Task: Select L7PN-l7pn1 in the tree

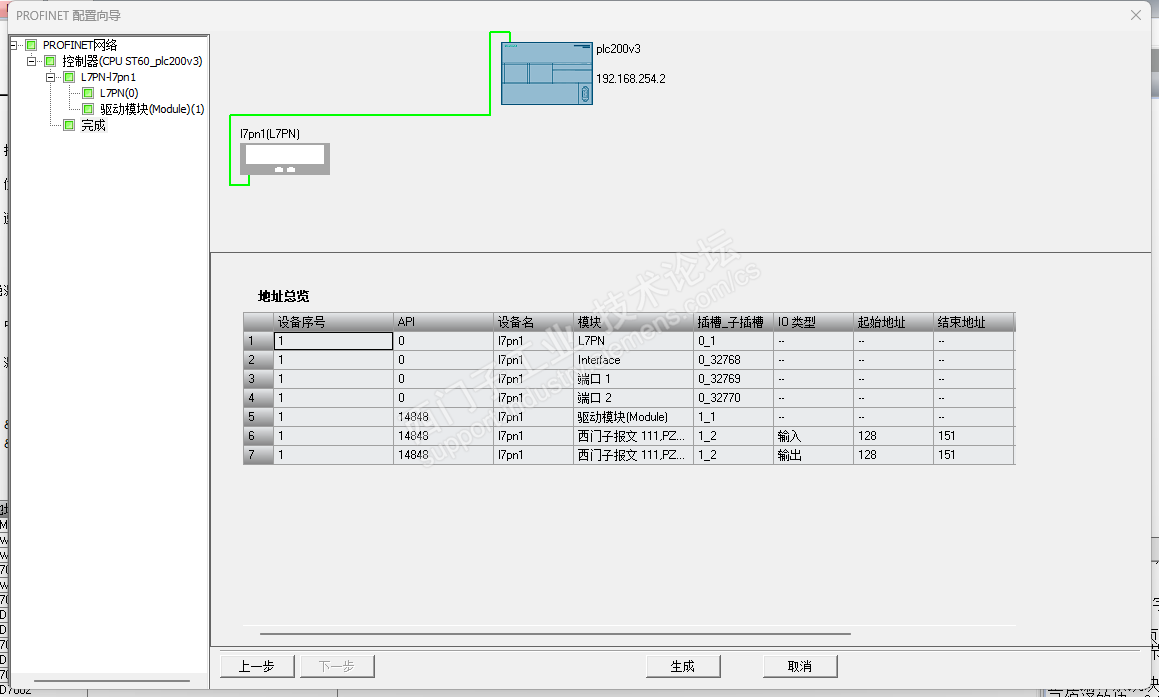Action: [109, 77]
